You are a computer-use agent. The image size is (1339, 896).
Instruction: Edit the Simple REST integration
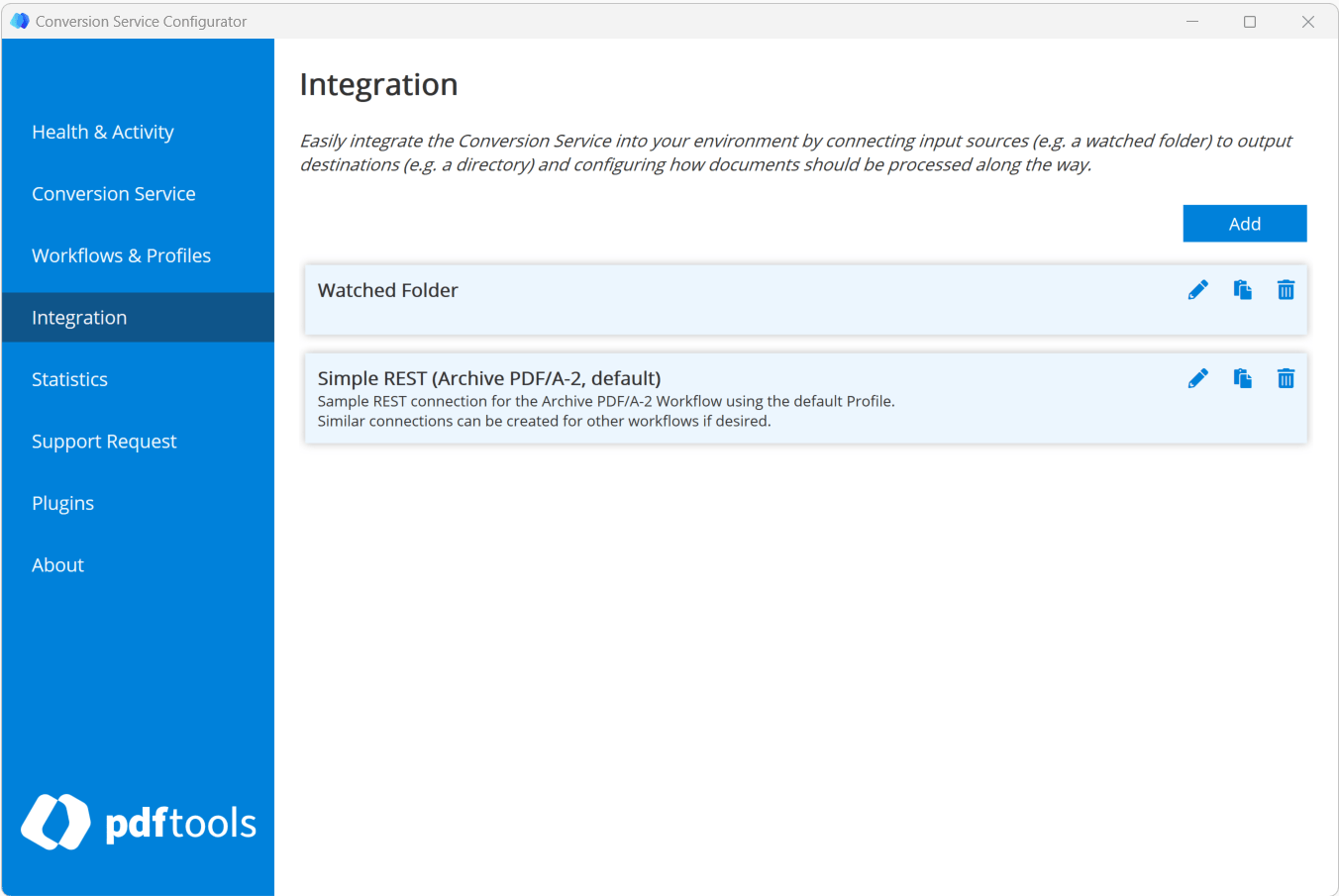pos(1197,378)
